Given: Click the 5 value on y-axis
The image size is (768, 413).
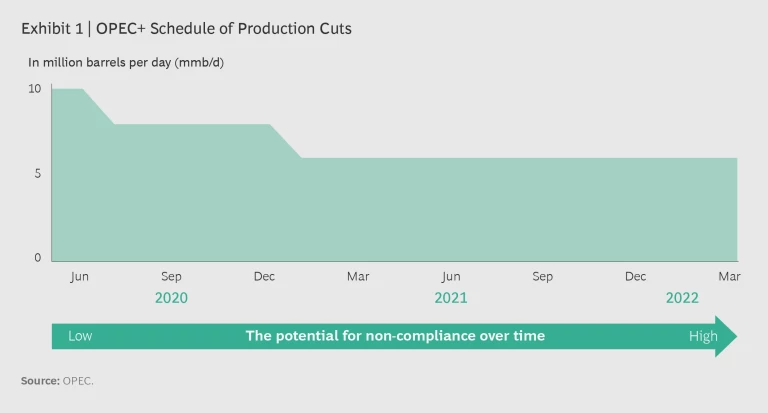Looking at the screenshot, I should pos(38,173).
